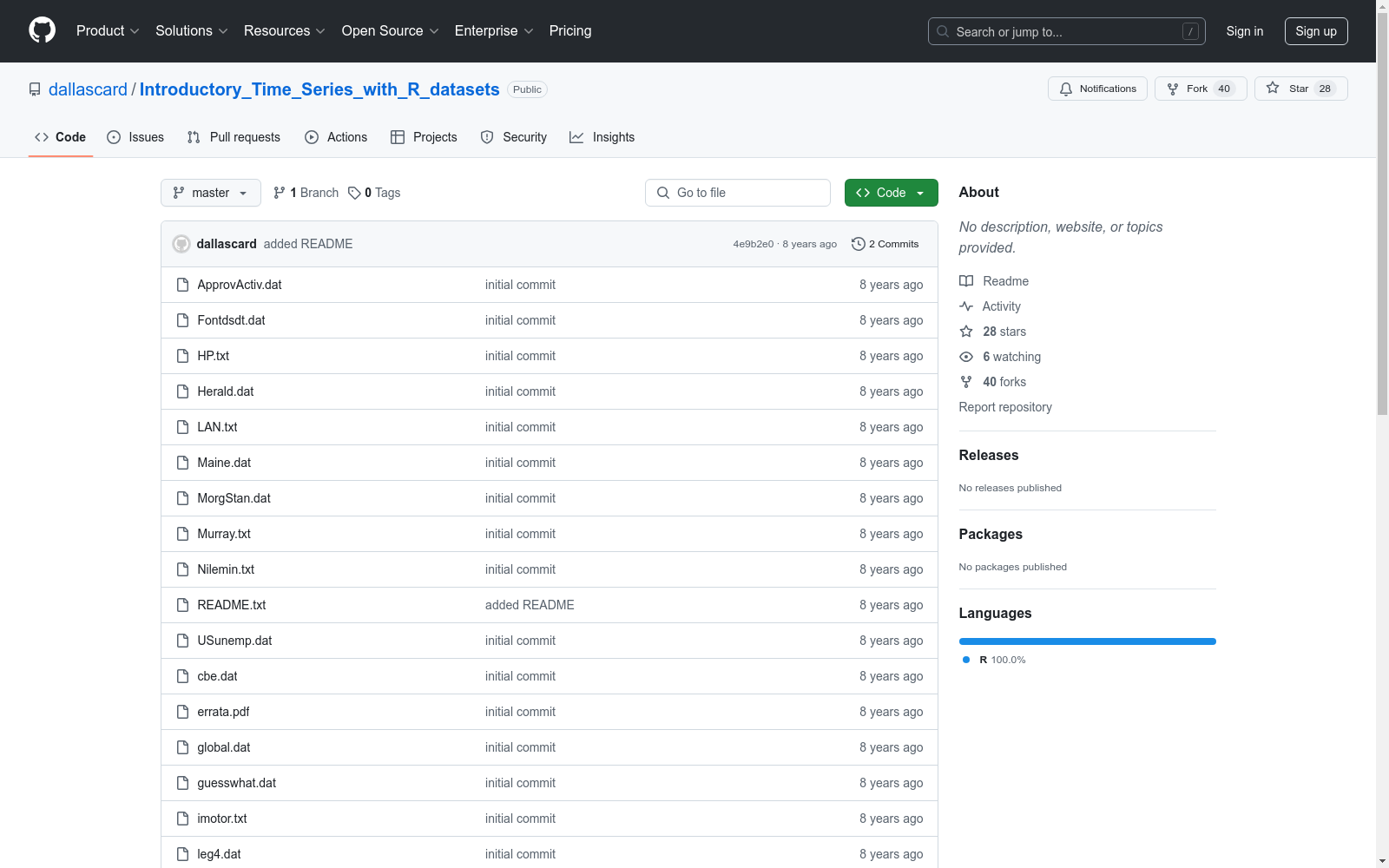Open the global.dat file
The image size is (1389, 868).
click(224, 747)
